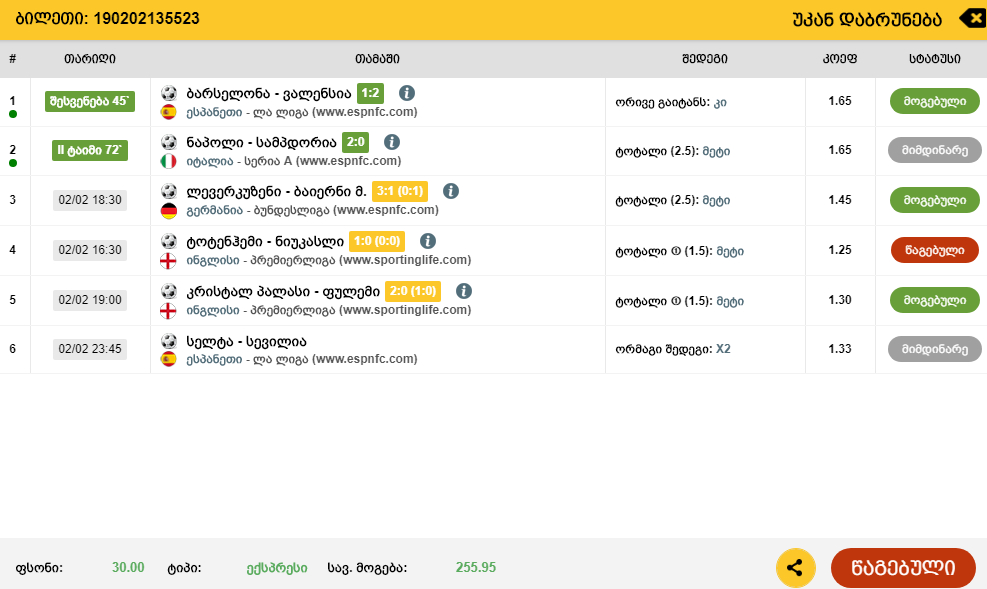The width and height of the screenshot is (987, 589).
Task: Click შედეგი column header
Action: pos(705,59)
